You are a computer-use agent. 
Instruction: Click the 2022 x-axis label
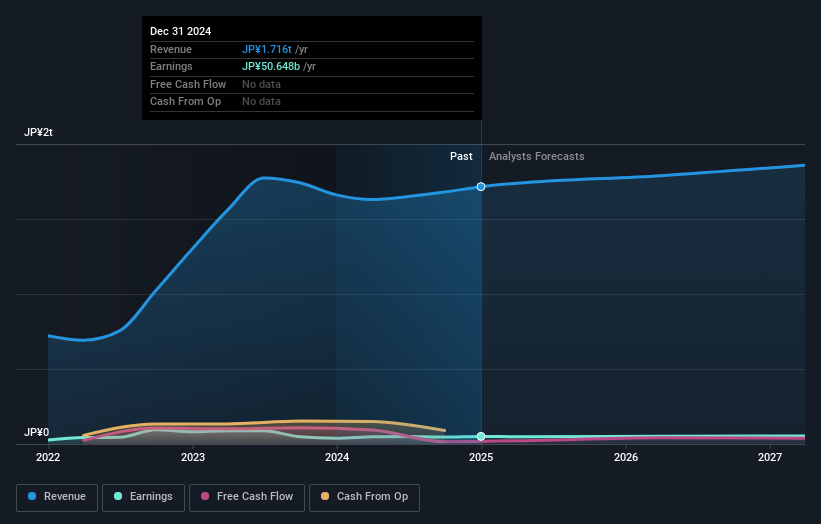click(48, 458)
